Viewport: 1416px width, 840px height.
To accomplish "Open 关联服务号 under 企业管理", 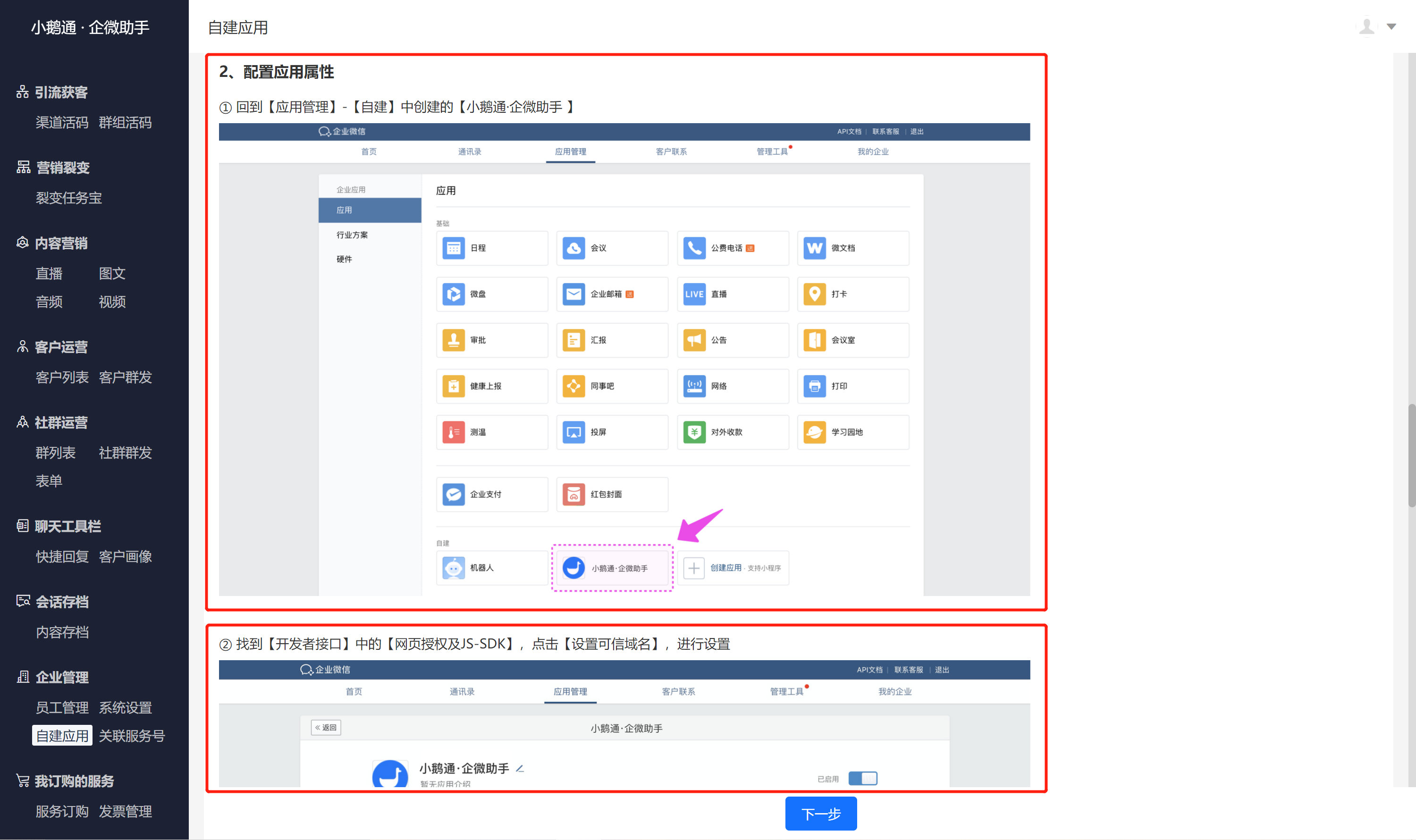I will pyautogui.click(x=132, y=736).
